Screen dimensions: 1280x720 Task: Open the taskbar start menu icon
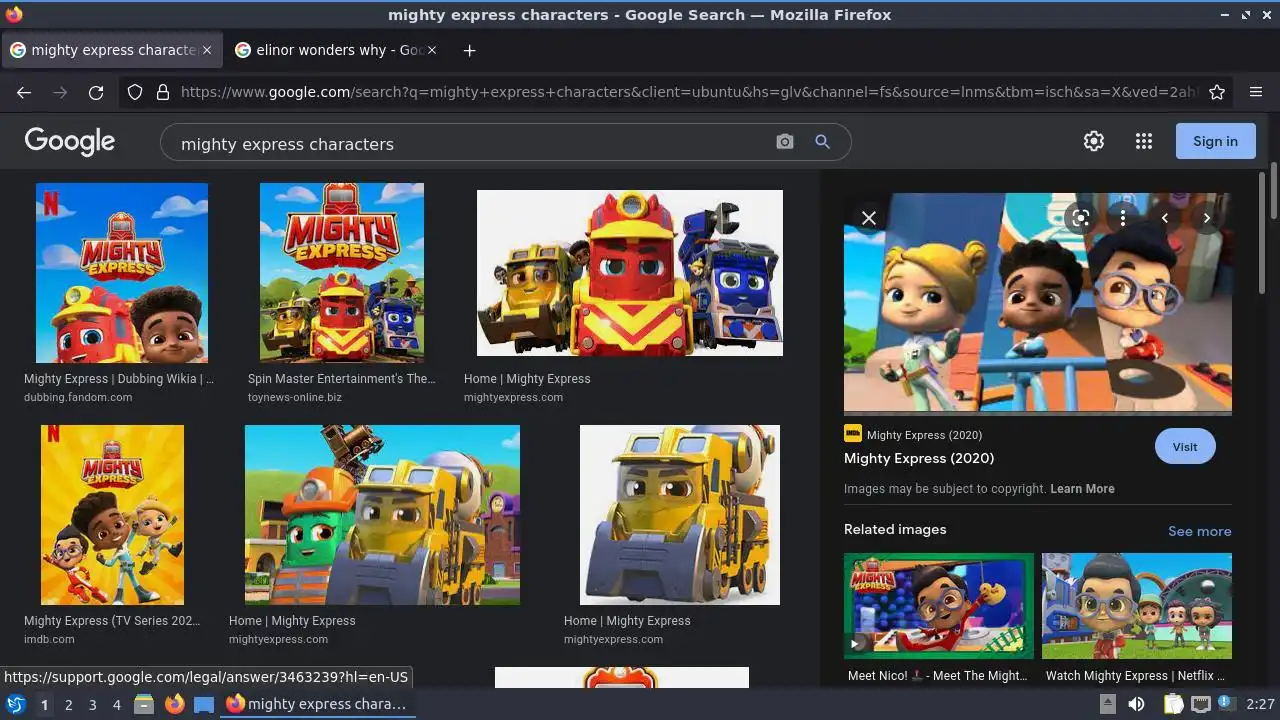[16, 704]
